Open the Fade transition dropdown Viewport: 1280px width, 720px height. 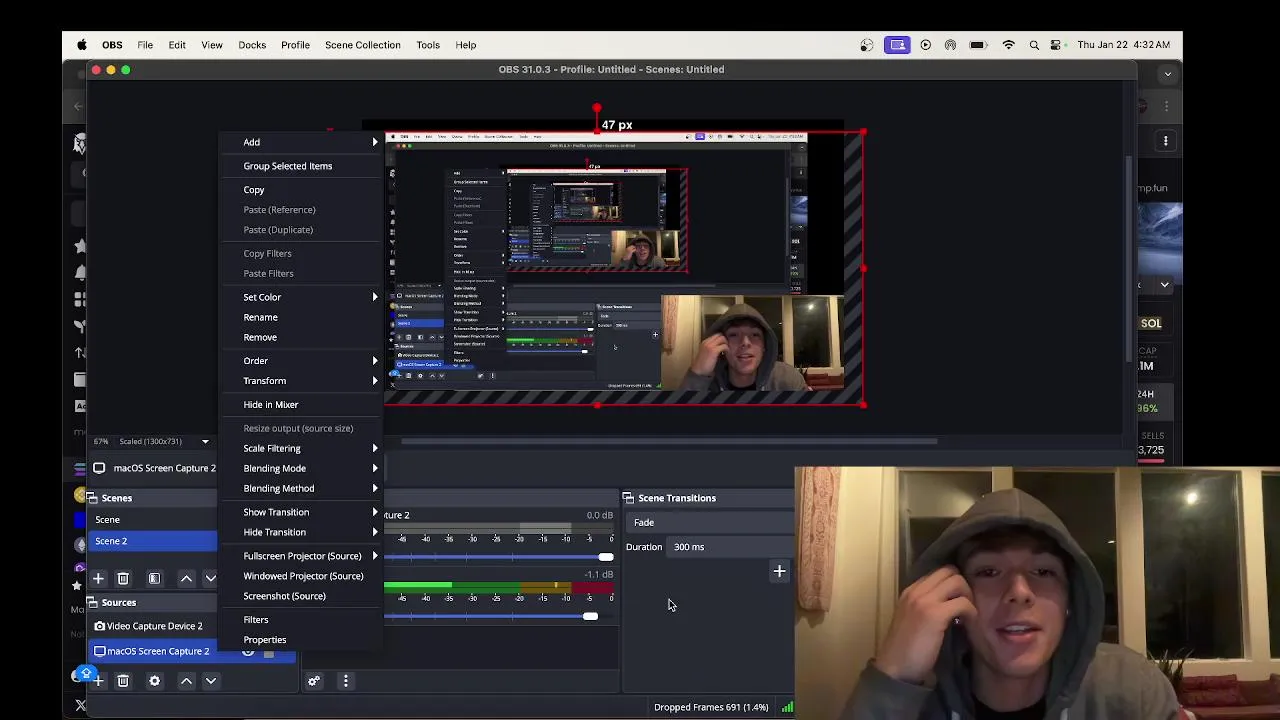[710, 523]
